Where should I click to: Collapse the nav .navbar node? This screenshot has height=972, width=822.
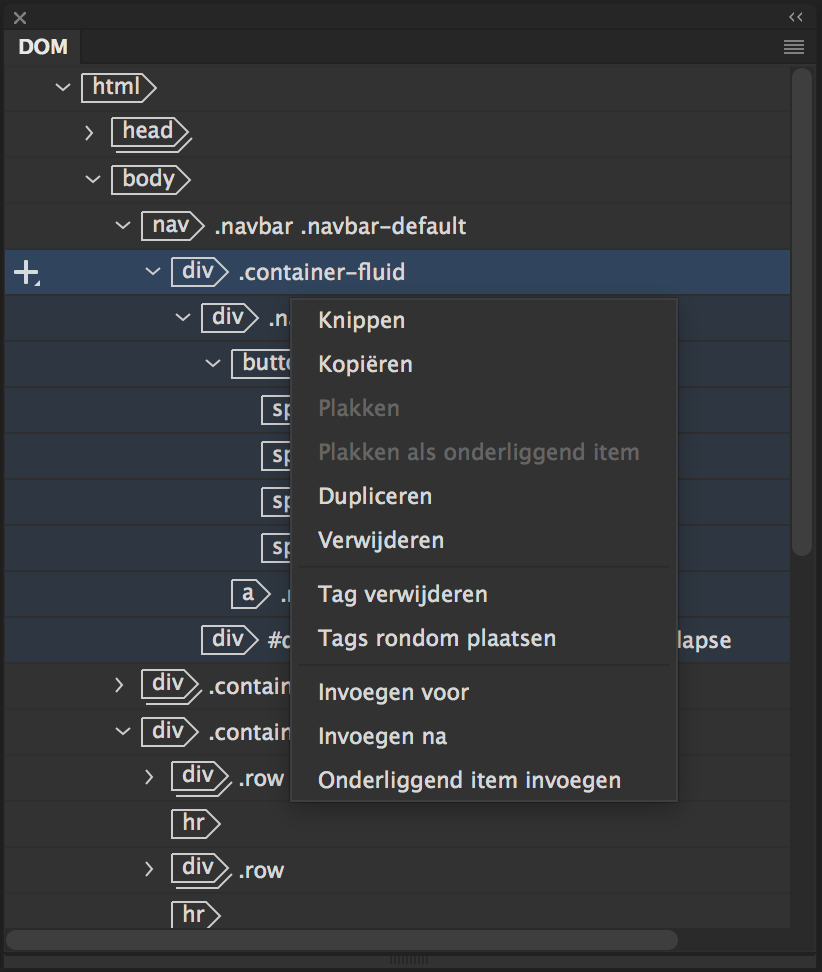[123, 226]
